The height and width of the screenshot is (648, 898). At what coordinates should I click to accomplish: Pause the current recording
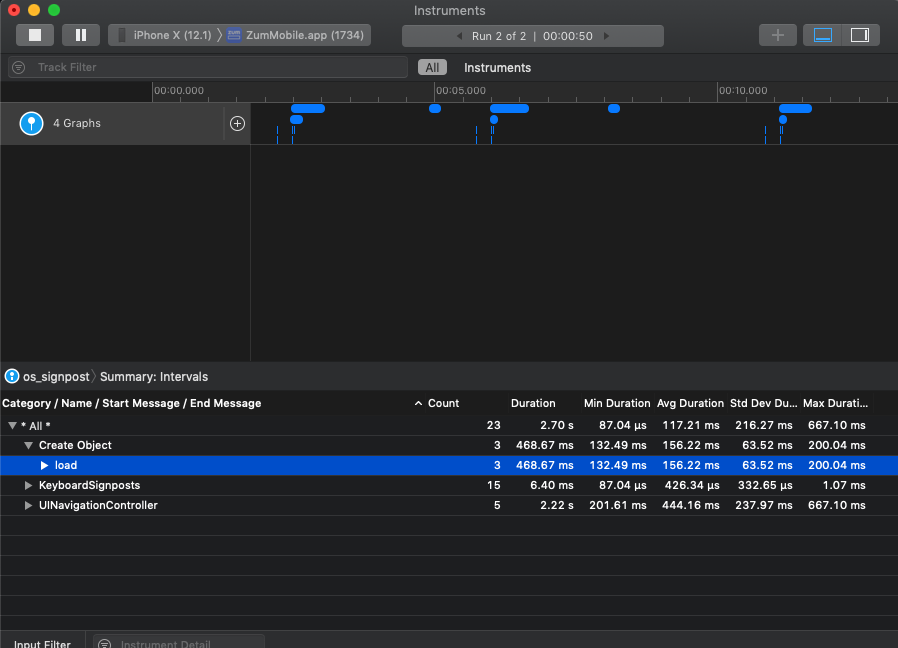coord(80,35)
